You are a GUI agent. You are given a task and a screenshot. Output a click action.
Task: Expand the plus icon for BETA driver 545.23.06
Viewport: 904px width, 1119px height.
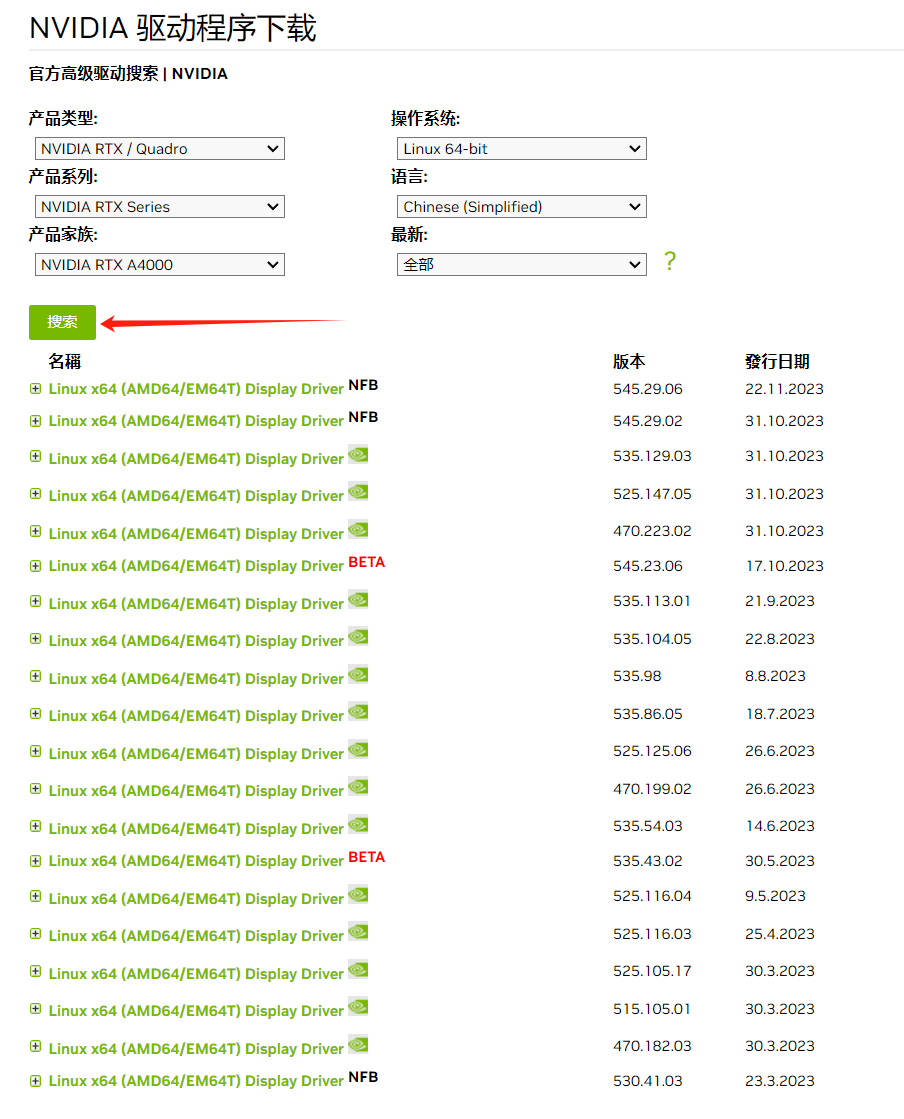pyautogui.click(x=36, y=566)
